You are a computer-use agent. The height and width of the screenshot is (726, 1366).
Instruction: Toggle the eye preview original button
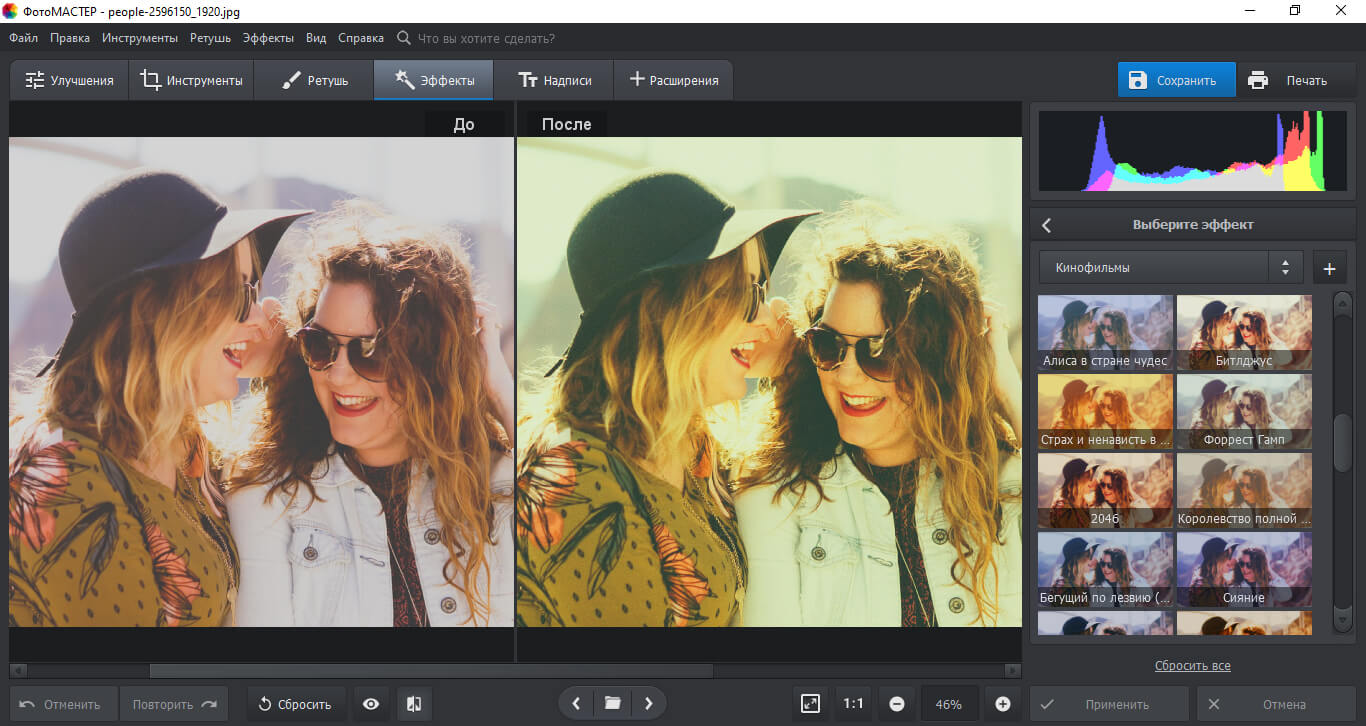point(371,704)
